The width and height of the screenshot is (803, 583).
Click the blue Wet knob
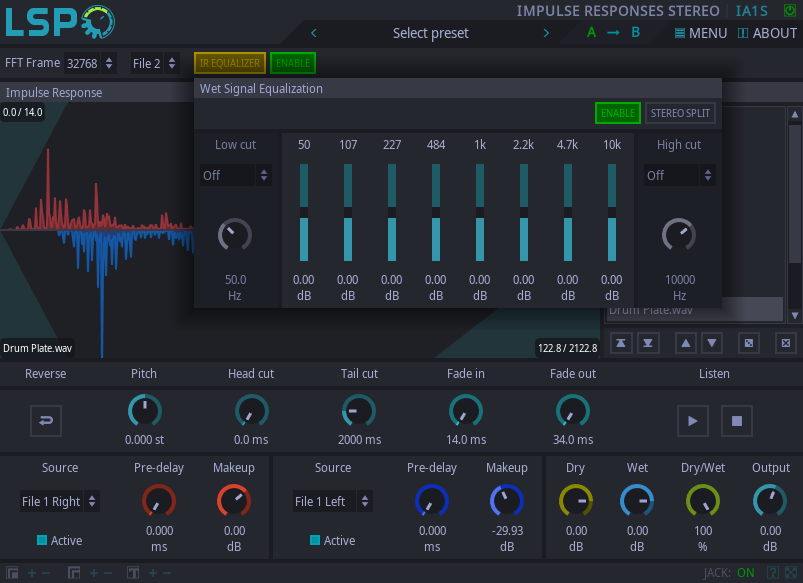(x=637, y=501)
